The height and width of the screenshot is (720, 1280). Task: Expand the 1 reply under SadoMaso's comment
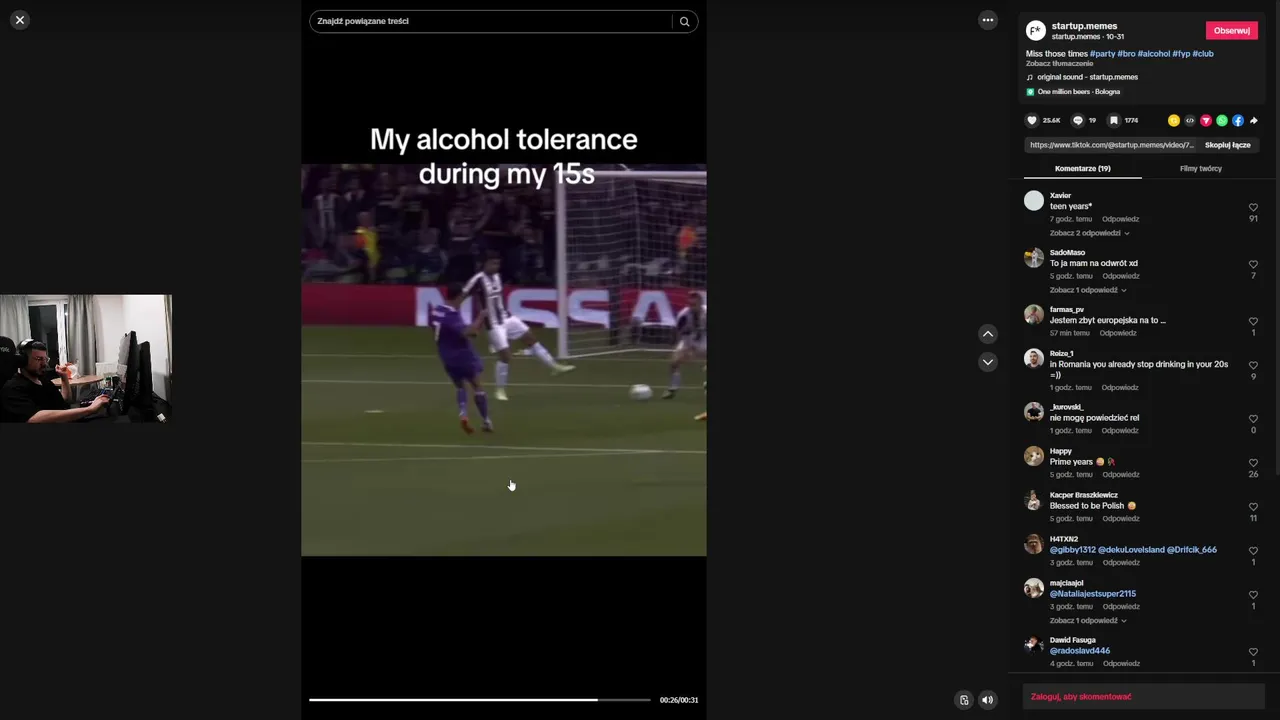[1088, 290]
